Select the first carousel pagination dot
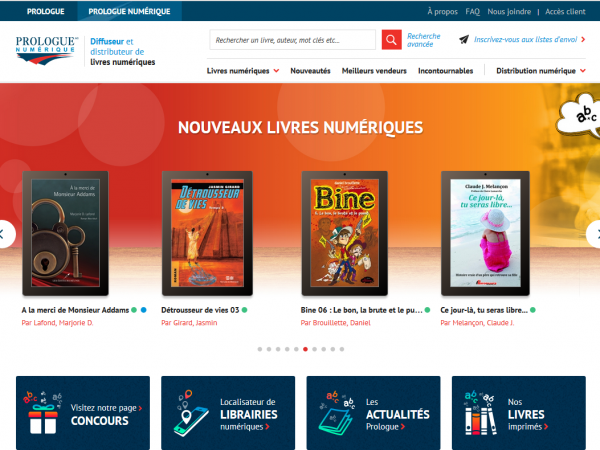 point(260,349)
